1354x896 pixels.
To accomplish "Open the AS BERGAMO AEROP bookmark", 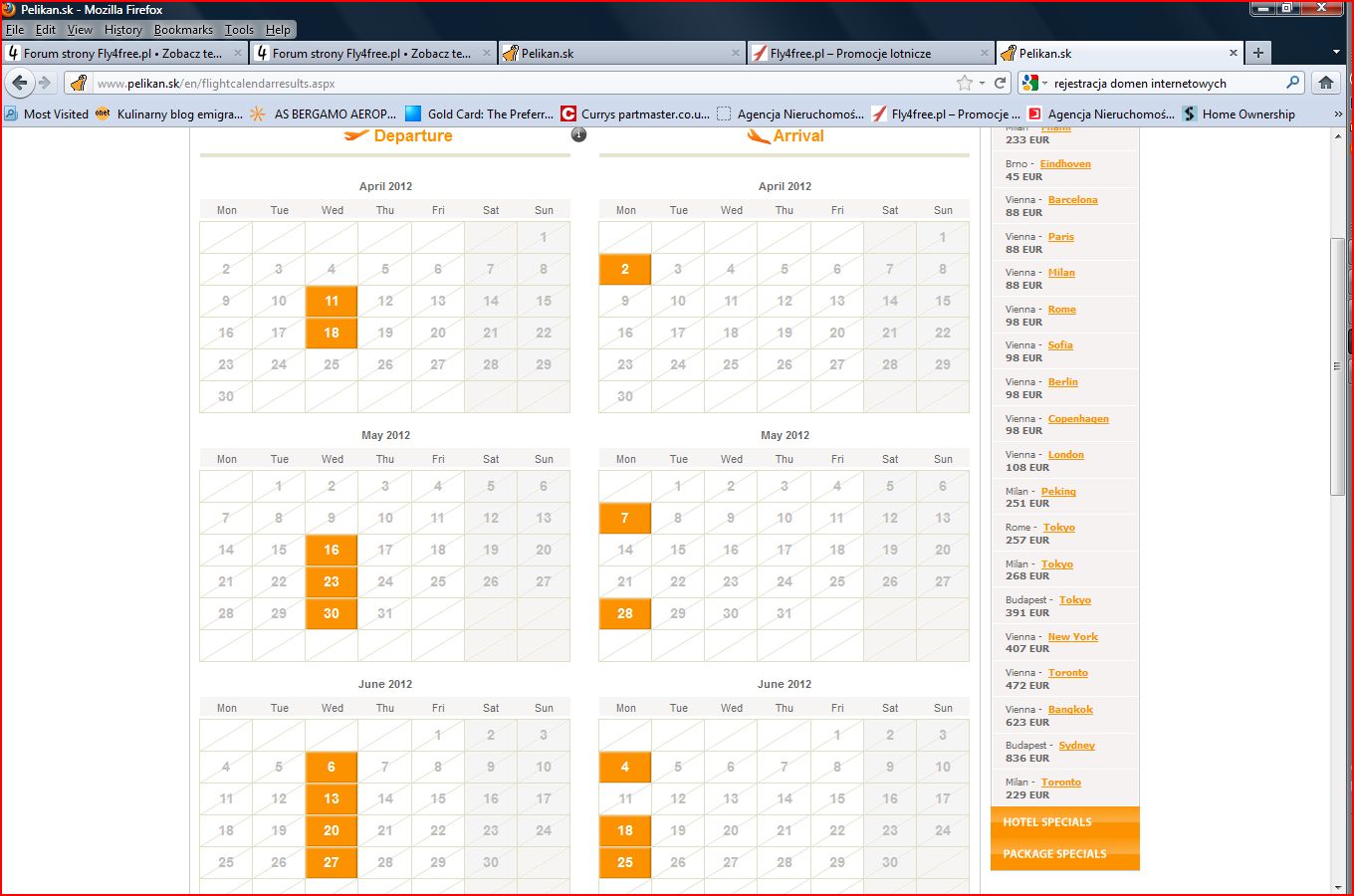I will pos(324,113).
